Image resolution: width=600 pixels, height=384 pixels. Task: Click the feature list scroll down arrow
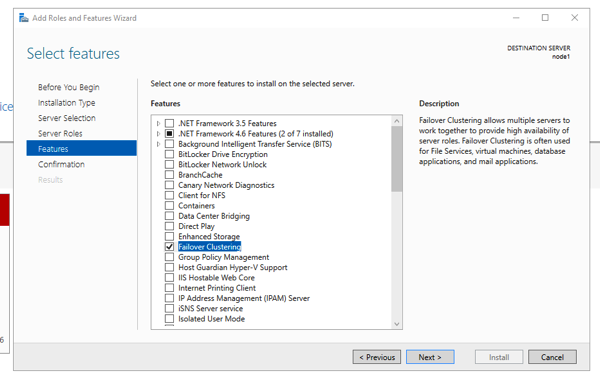[x=397, y=324]
